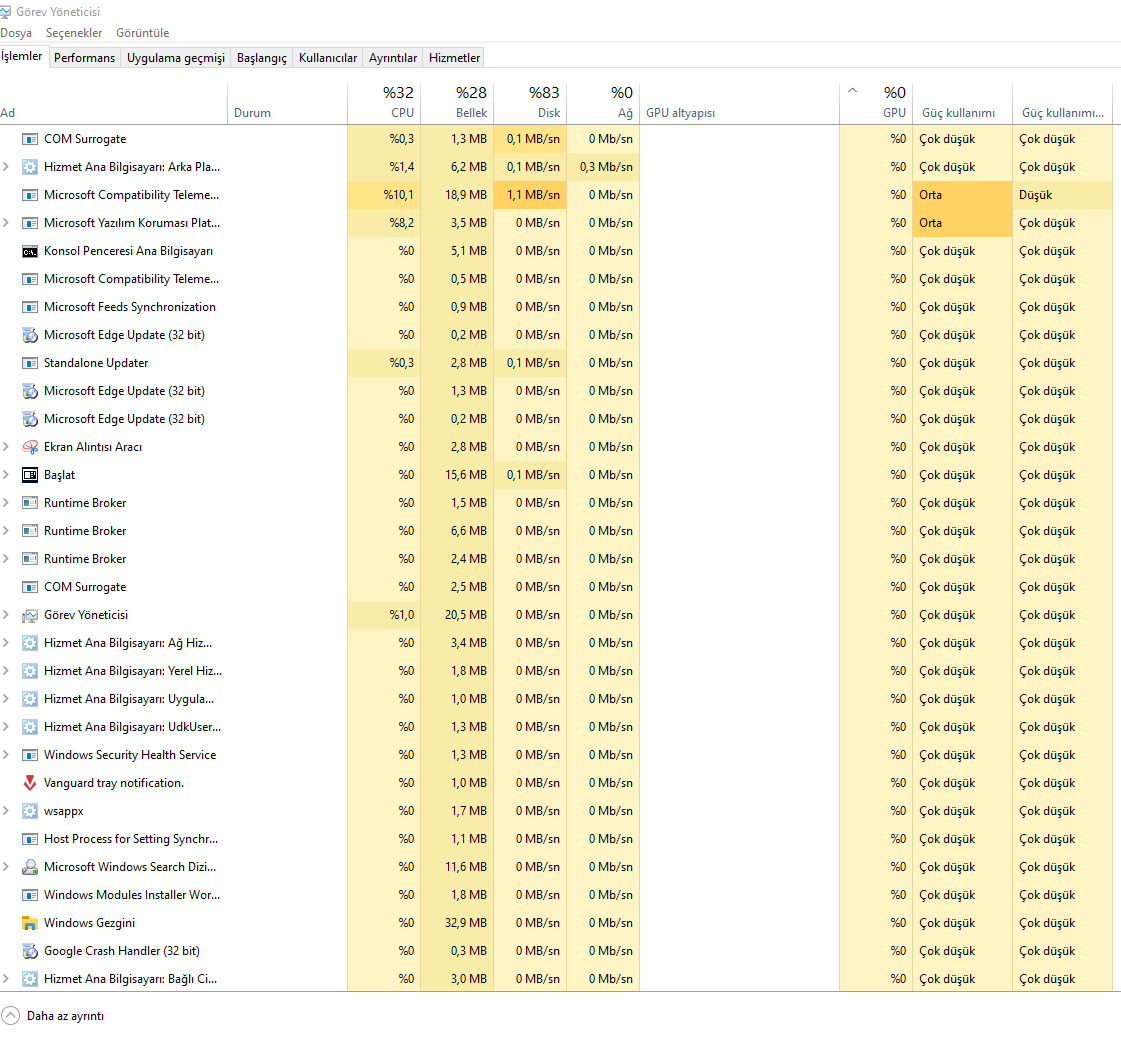Expand the Başlat process row
This screenshot has width=1121, height=1038.
click(x=6, y=475)
